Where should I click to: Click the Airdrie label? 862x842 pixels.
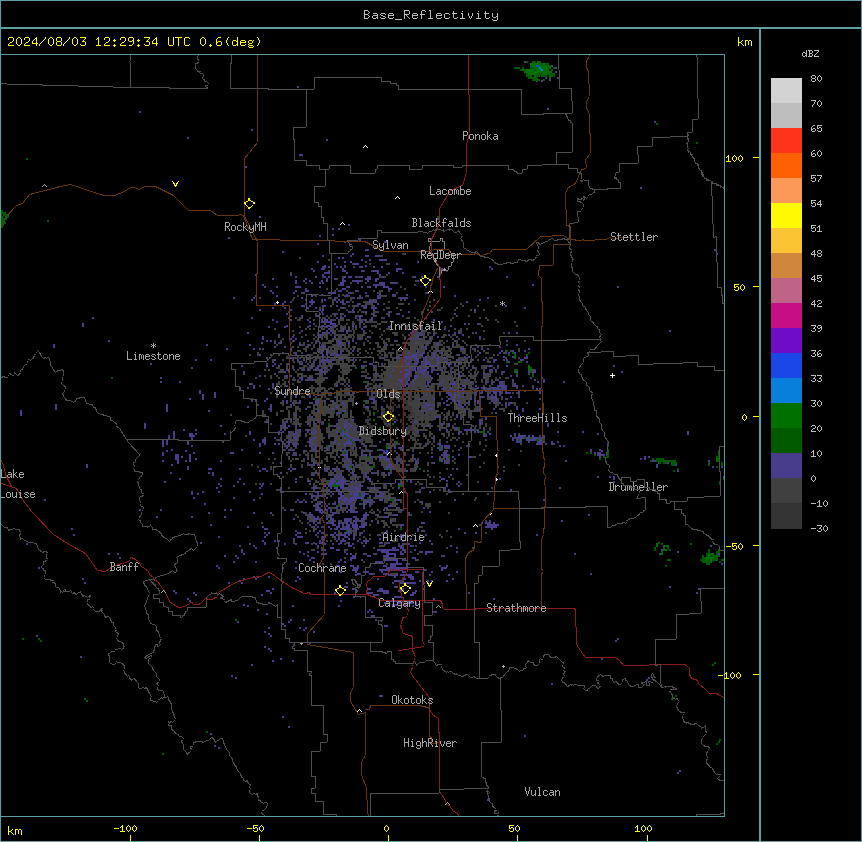pyautogui.click(x=404, y=537)
